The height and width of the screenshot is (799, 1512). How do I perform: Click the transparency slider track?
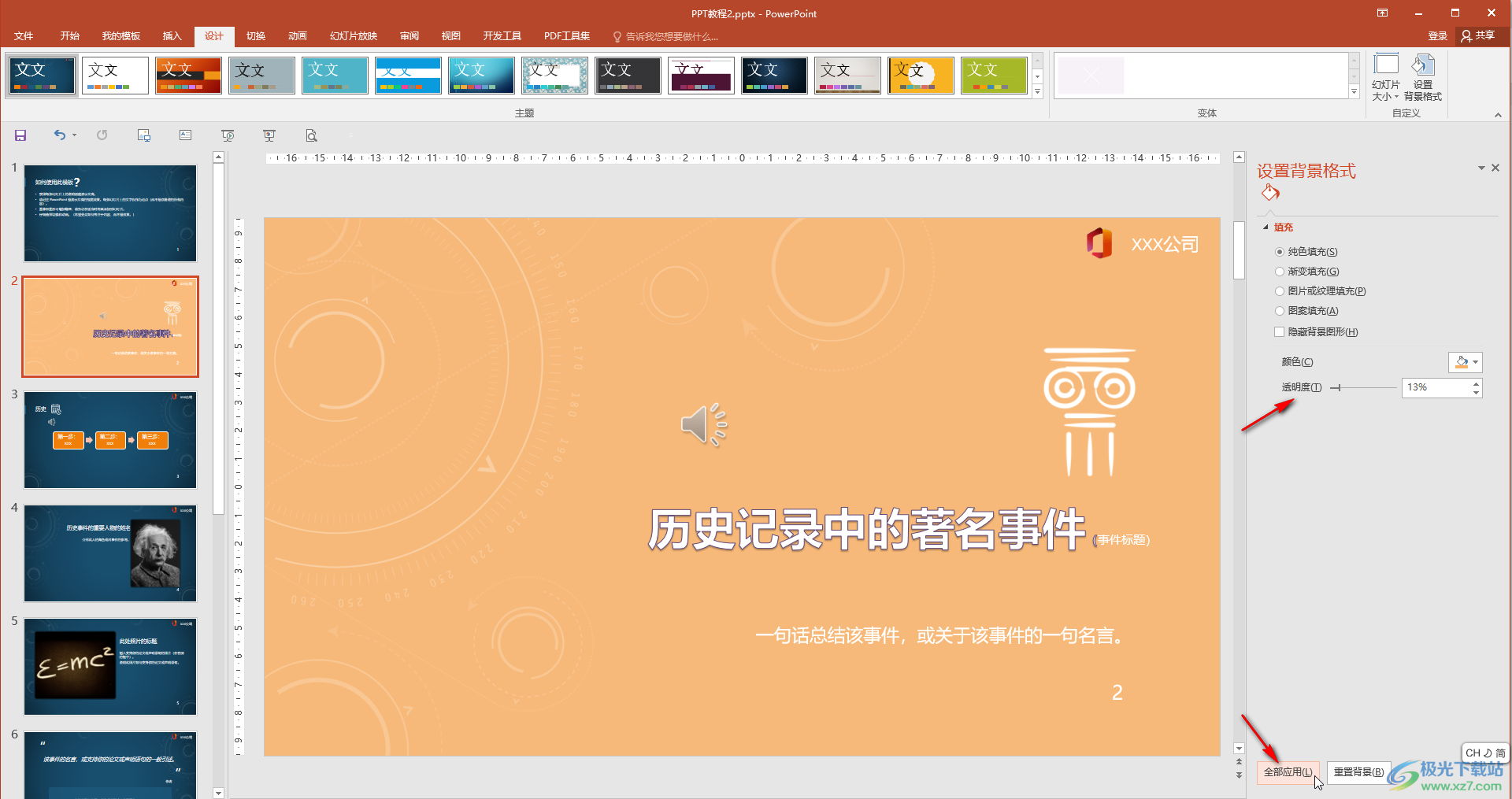click(x=1363, y=387)
